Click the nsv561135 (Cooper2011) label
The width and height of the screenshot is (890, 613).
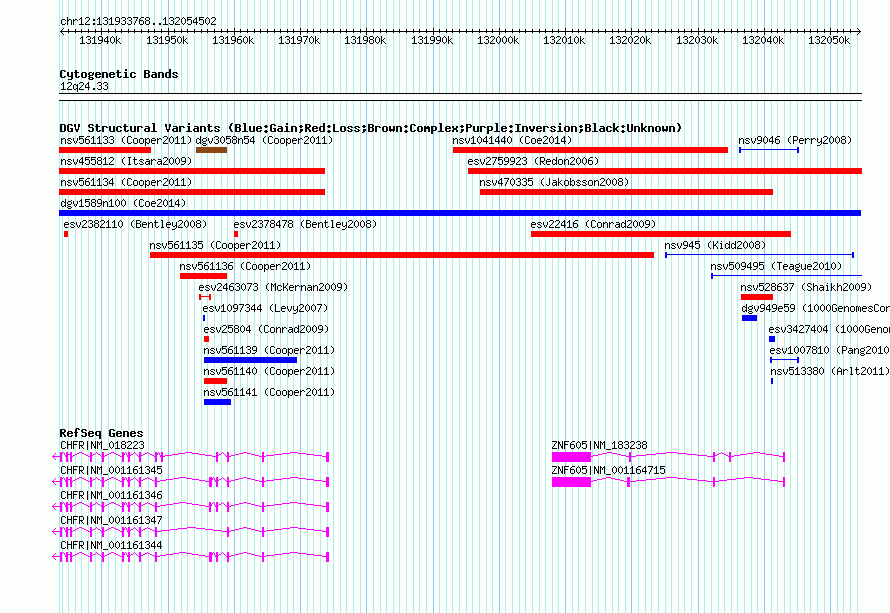[x=215, y=245]
